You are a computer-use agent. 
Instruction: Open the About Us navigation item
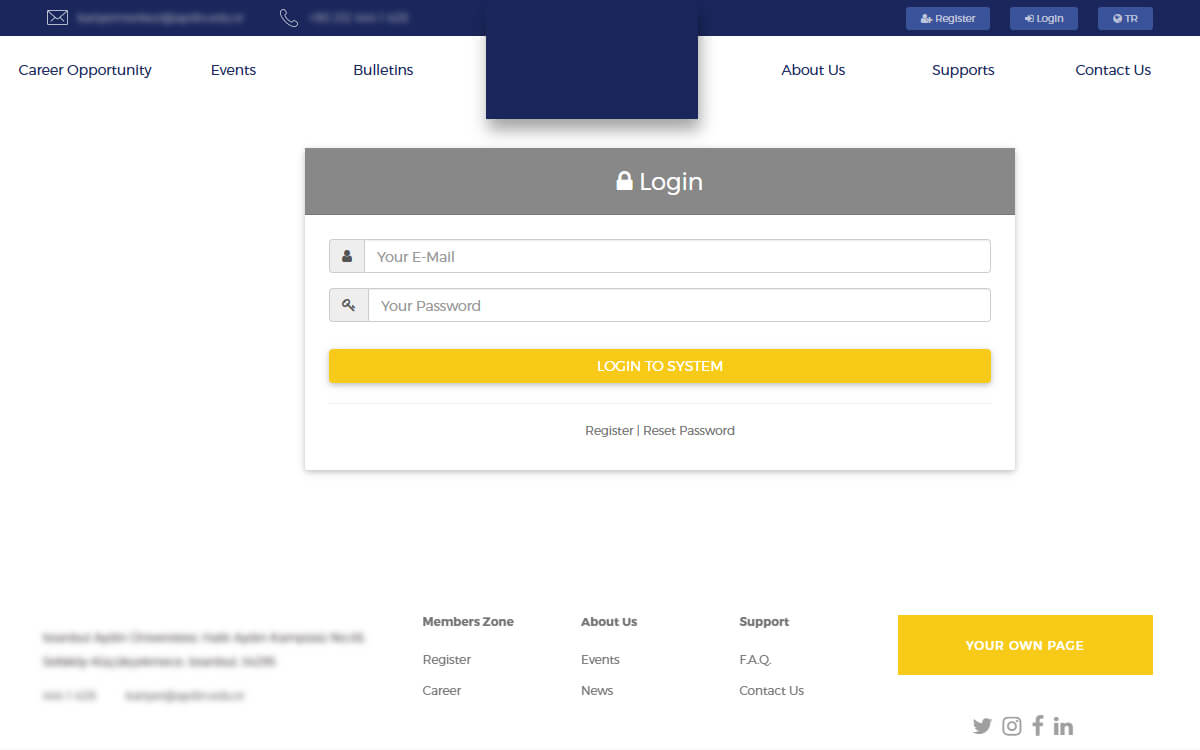813,70
